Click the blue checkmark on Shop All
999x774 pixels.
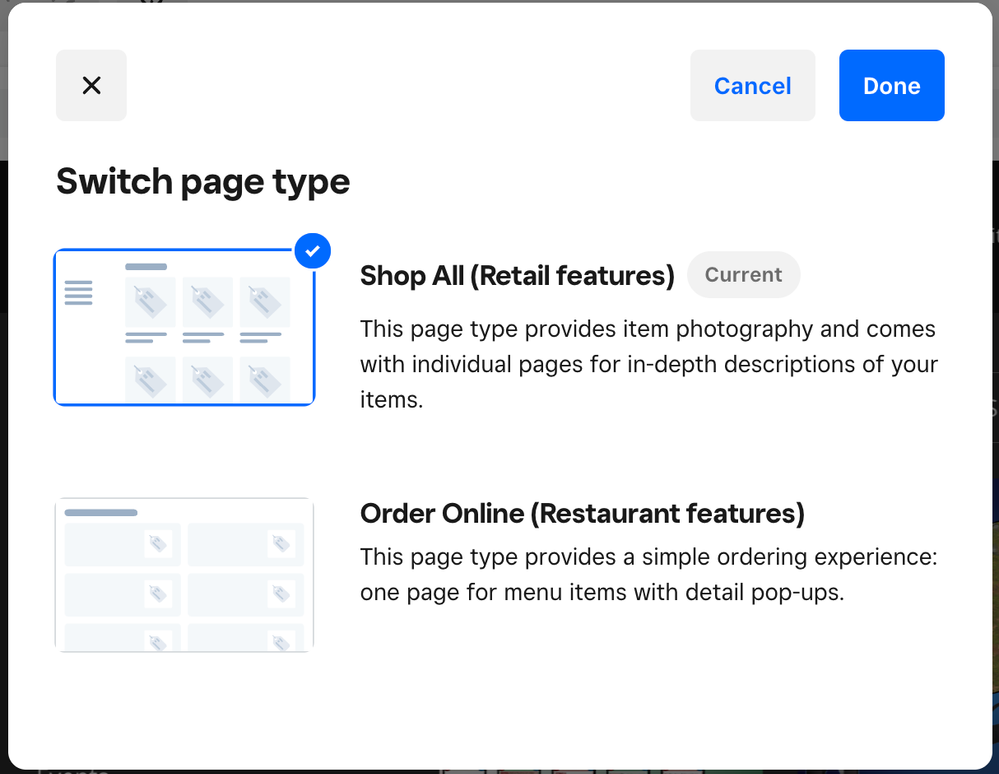coord(313,251)
